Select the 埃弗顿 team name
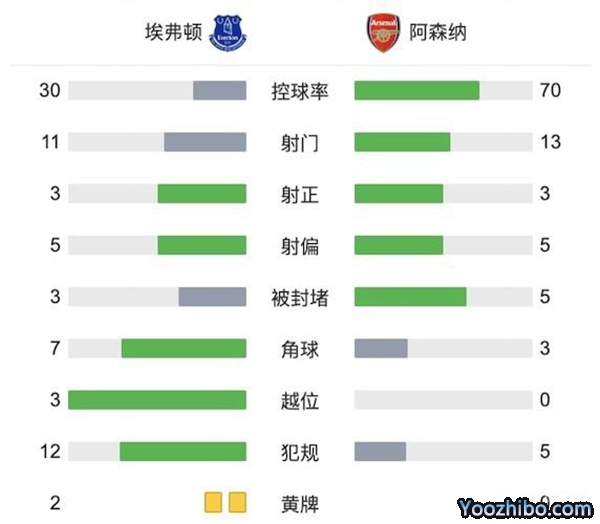The height and width of the screenshot is (524, 600). (x=174, y=32)
